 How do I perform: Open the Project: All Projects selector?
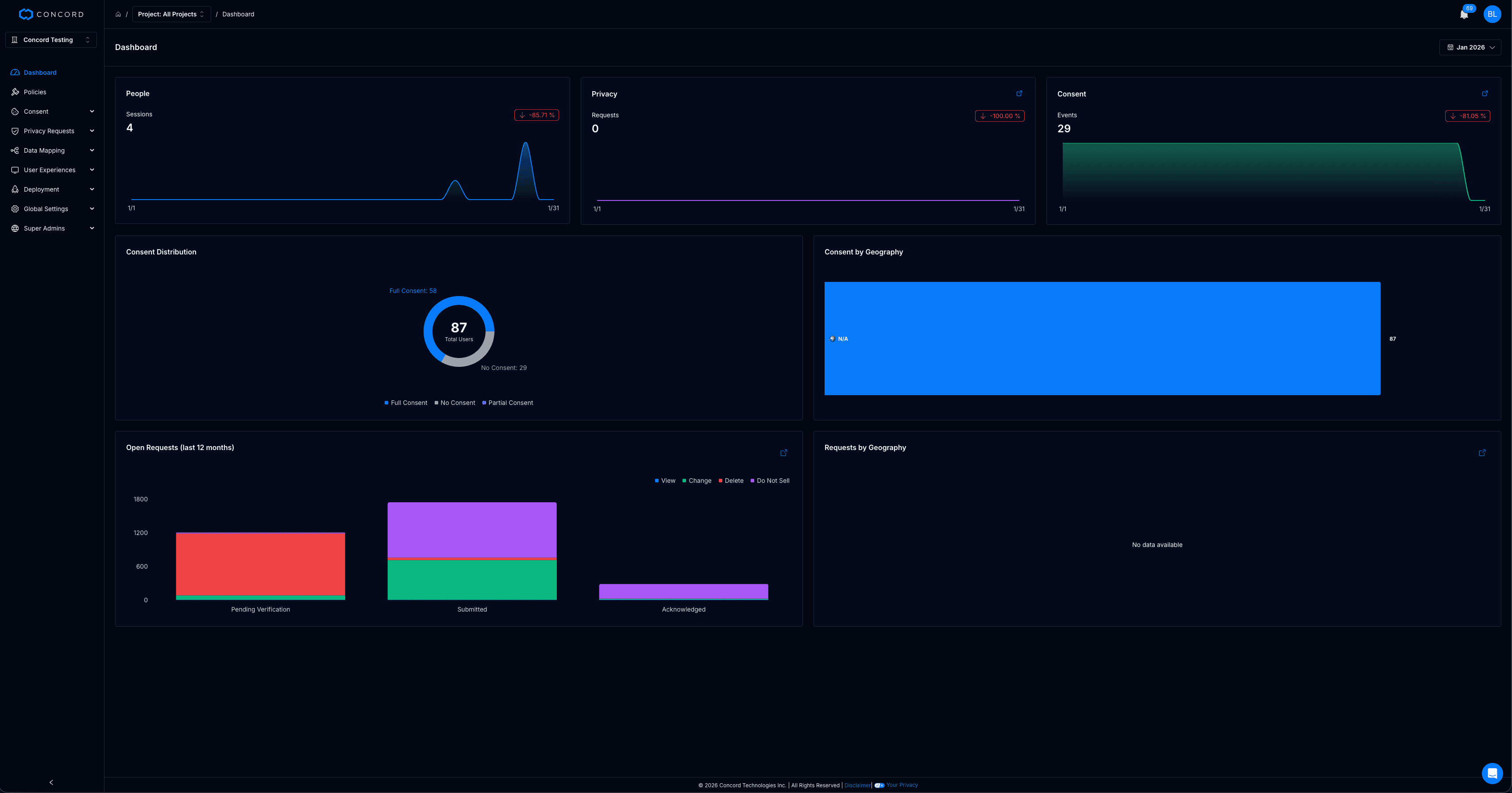pos(171,14)
